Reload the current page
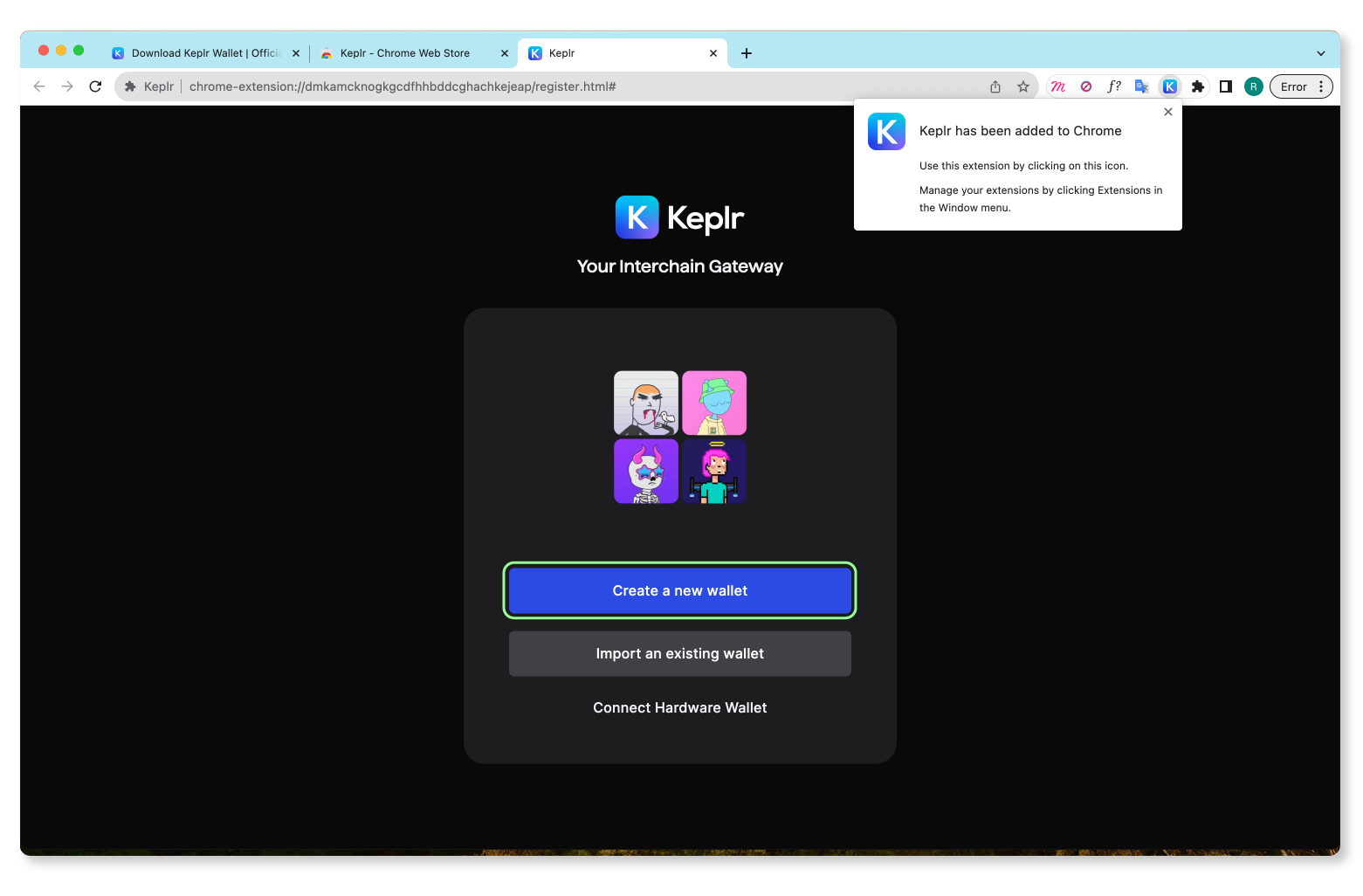1363x896 pixels. click(96, 86)
